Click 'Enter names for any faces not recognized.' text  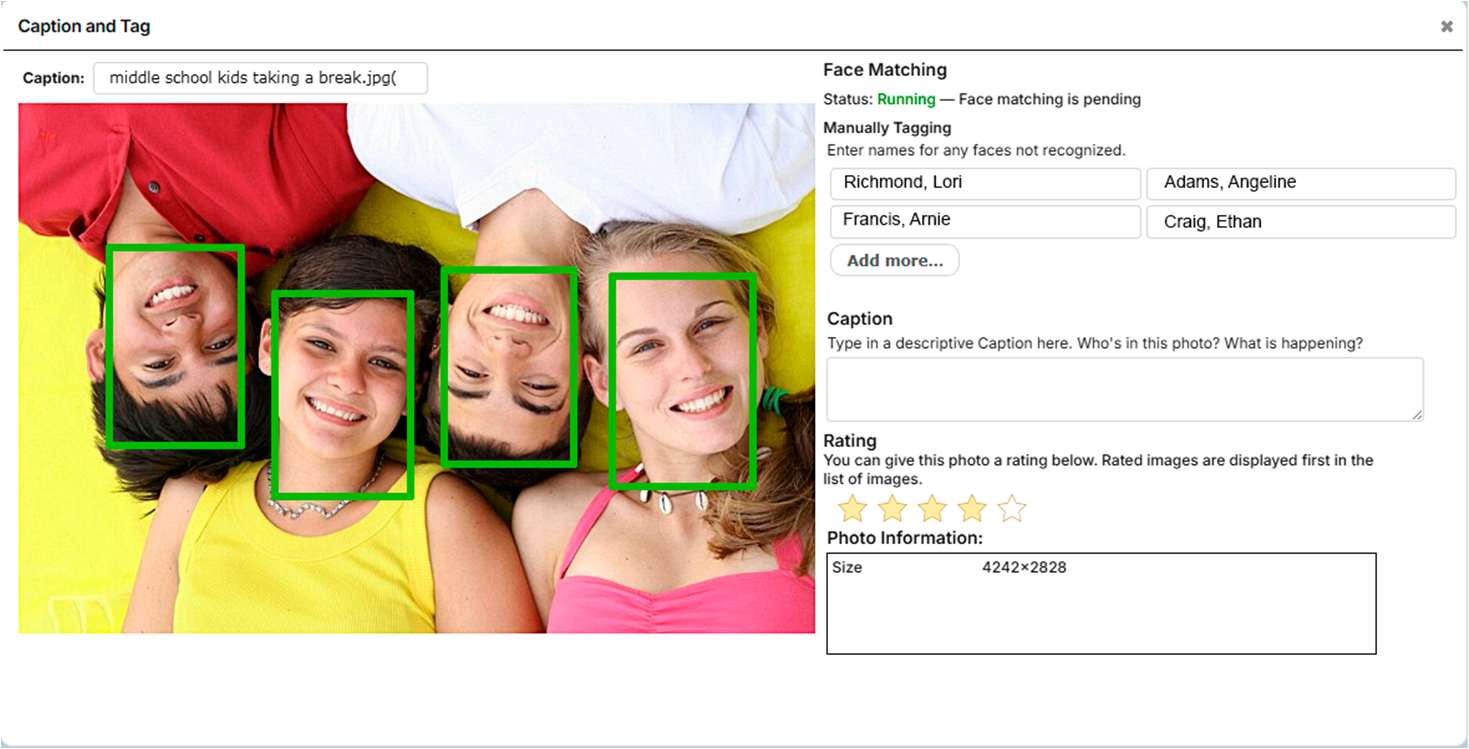point(976,150)
